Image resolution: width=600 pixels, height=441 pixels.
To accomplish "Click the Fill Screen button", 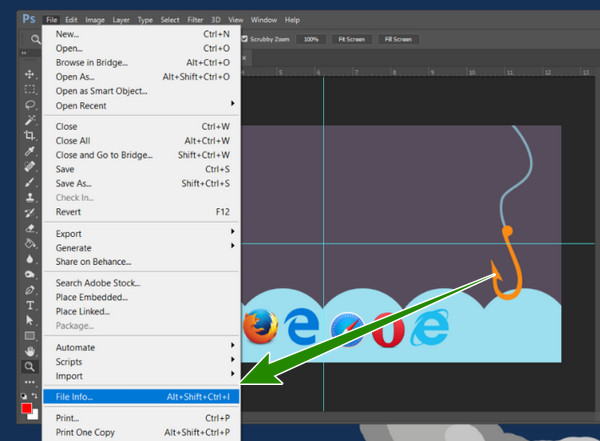I will (398, 39).
